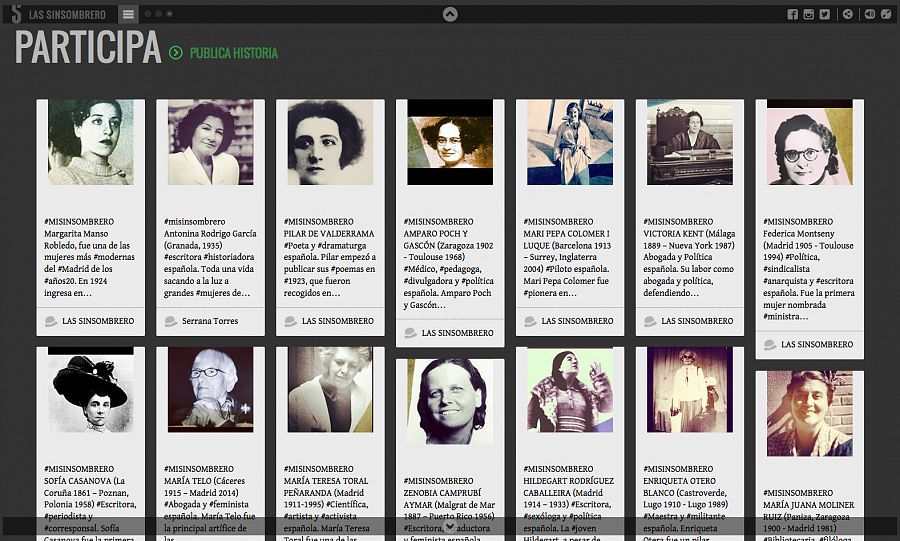The height and width of the screenshot is (541, 900).
Task: Open Margarita Manso portrait thumbnail
Action: tap(90, 143)
